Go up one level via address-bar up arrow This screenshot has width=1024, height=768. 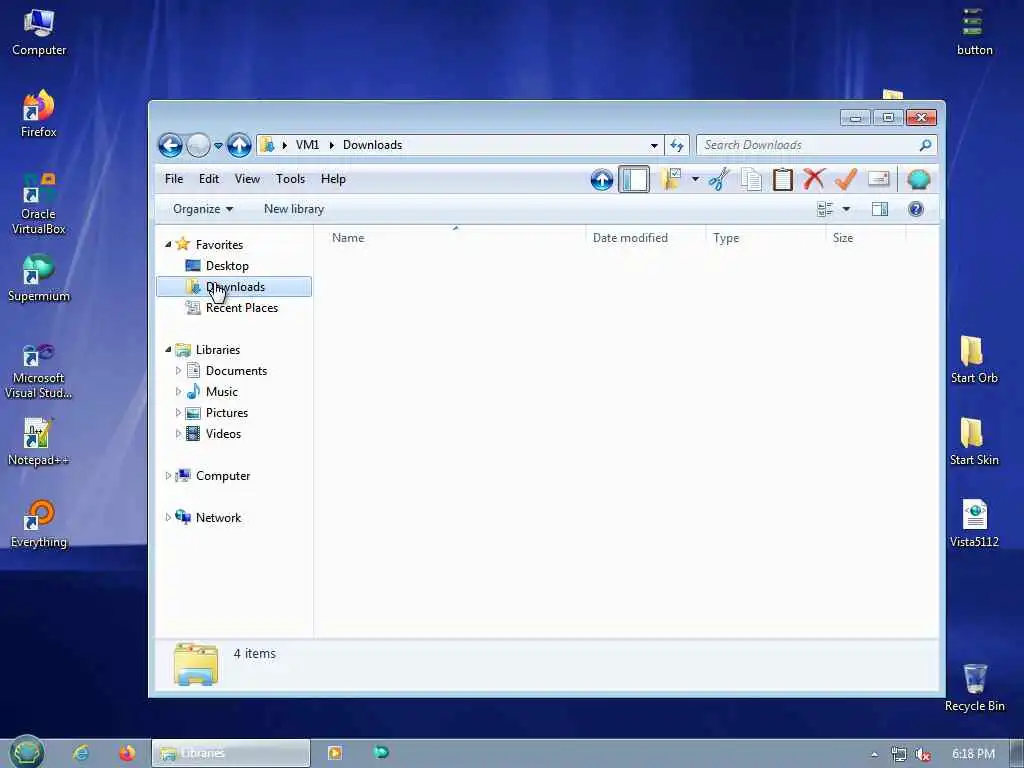click(239, 145)
